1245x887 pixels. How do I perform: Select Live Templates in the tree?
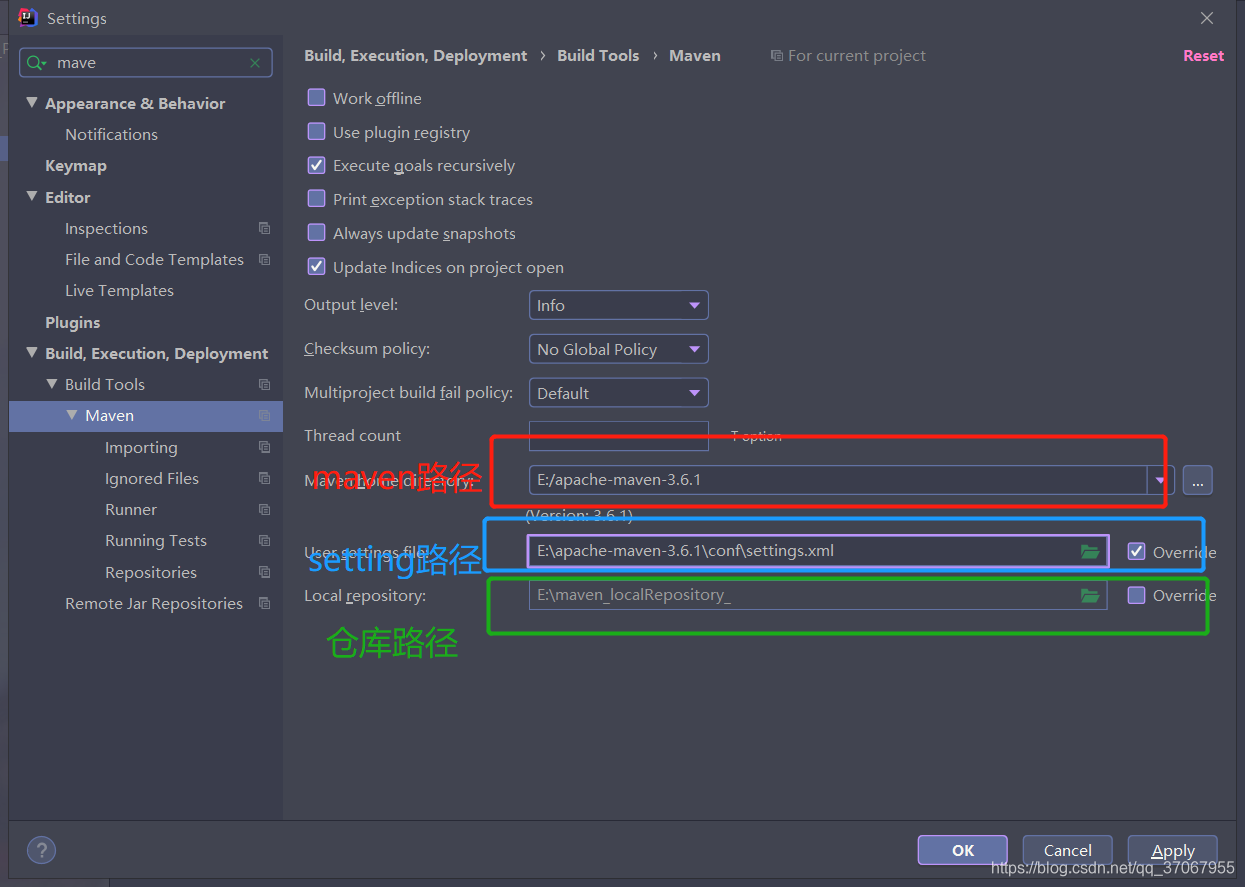119,291
